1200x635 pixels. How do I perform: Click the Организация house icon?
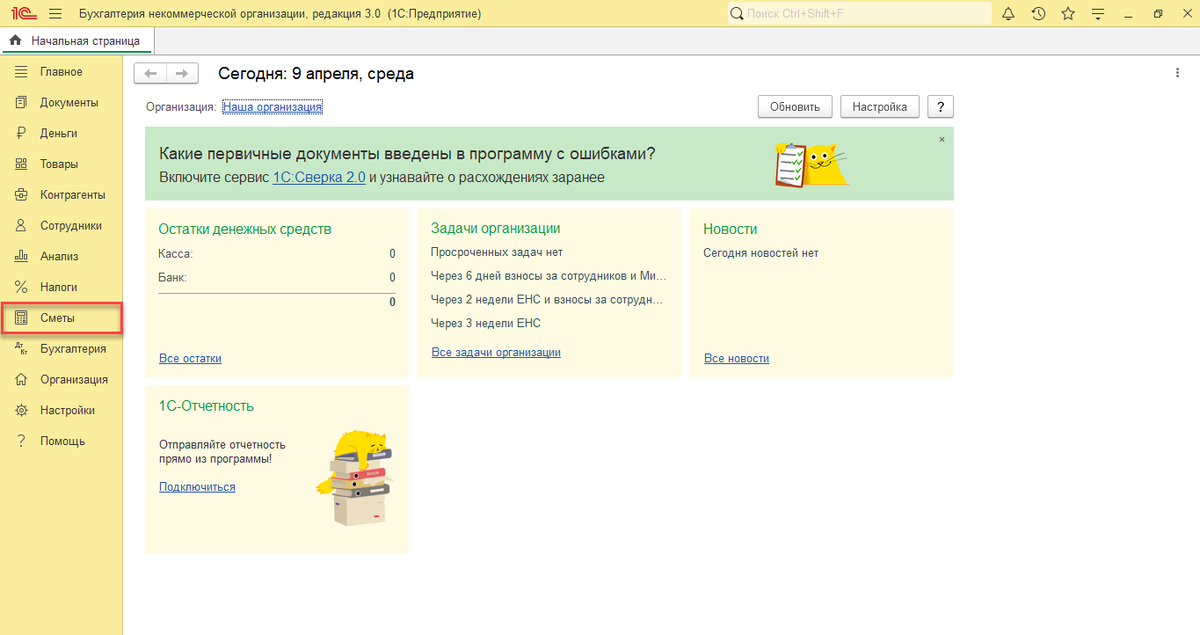tap(21, 380)
